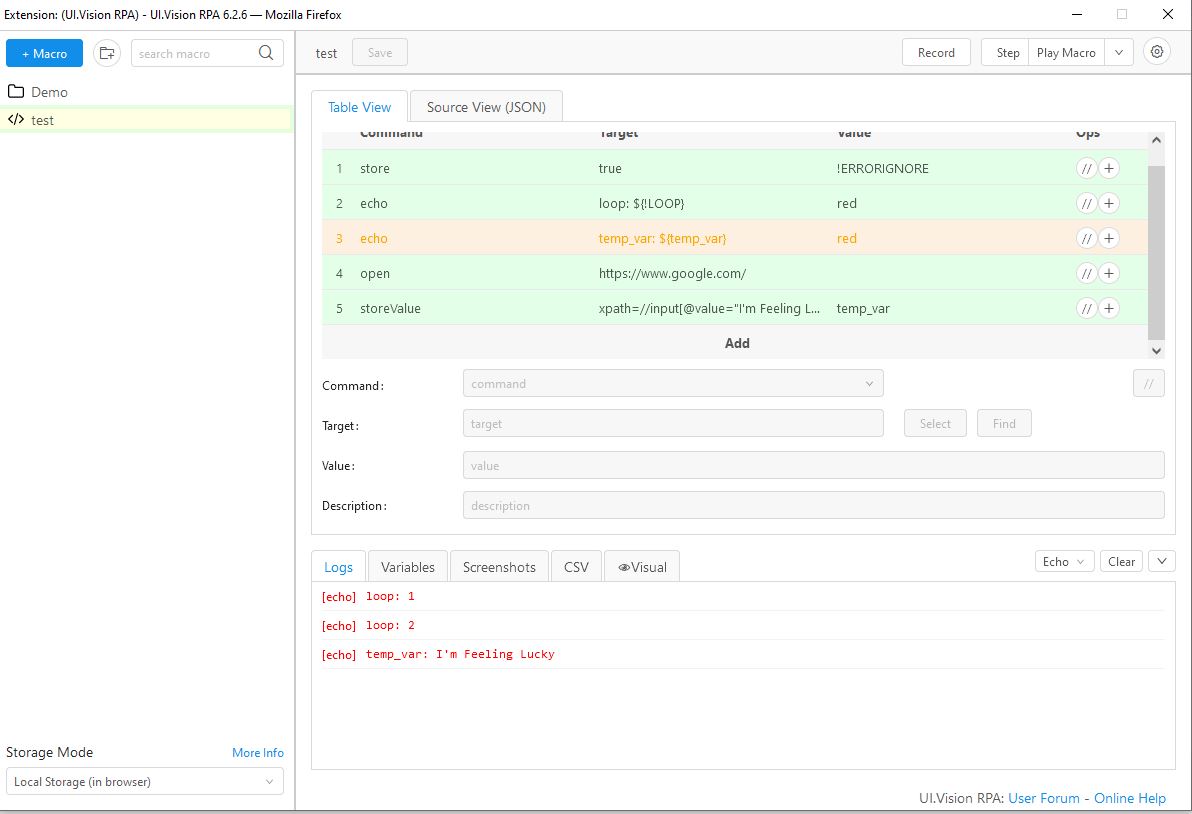Click the Record button
Image resolution: width=1192 pixels, height=814 pixels.
coord(936,52)
